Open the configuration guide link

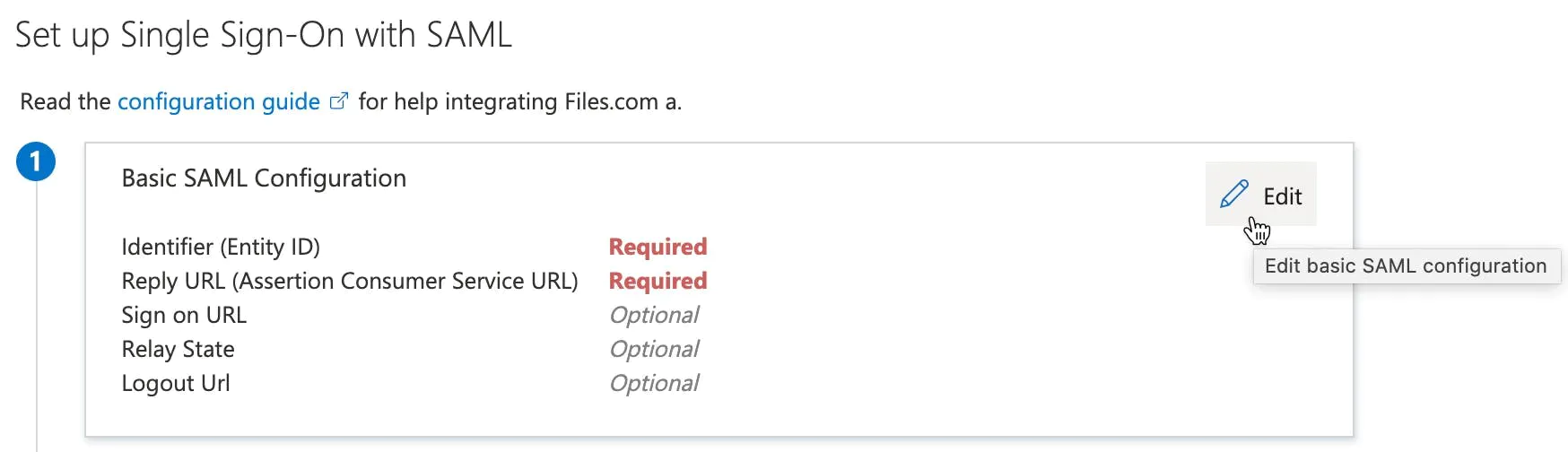click(219, 101)
